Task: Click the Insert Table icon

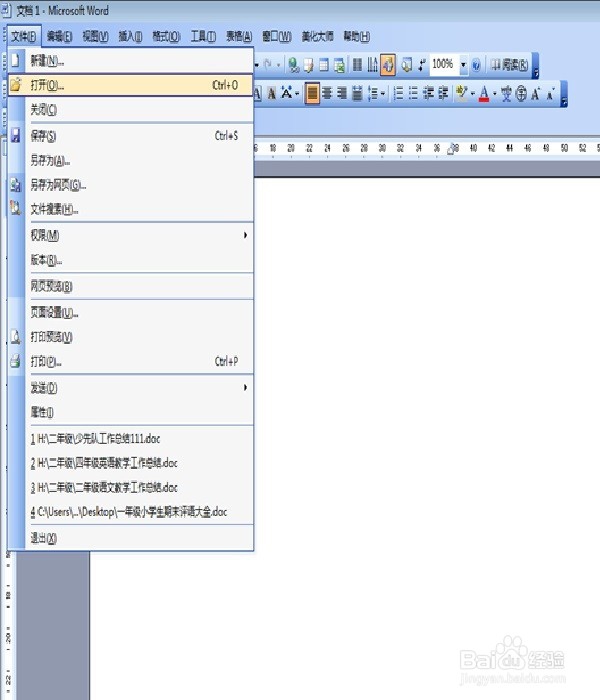Action: point(324,65)
